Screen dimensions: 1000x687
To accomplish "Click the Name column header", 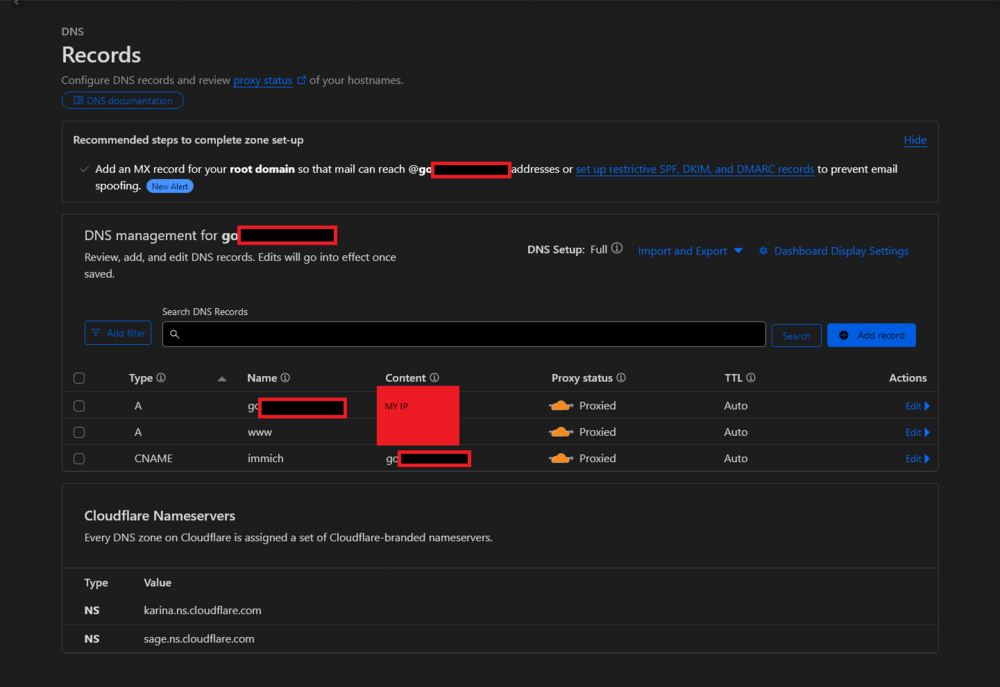I will tap(262, 378).
